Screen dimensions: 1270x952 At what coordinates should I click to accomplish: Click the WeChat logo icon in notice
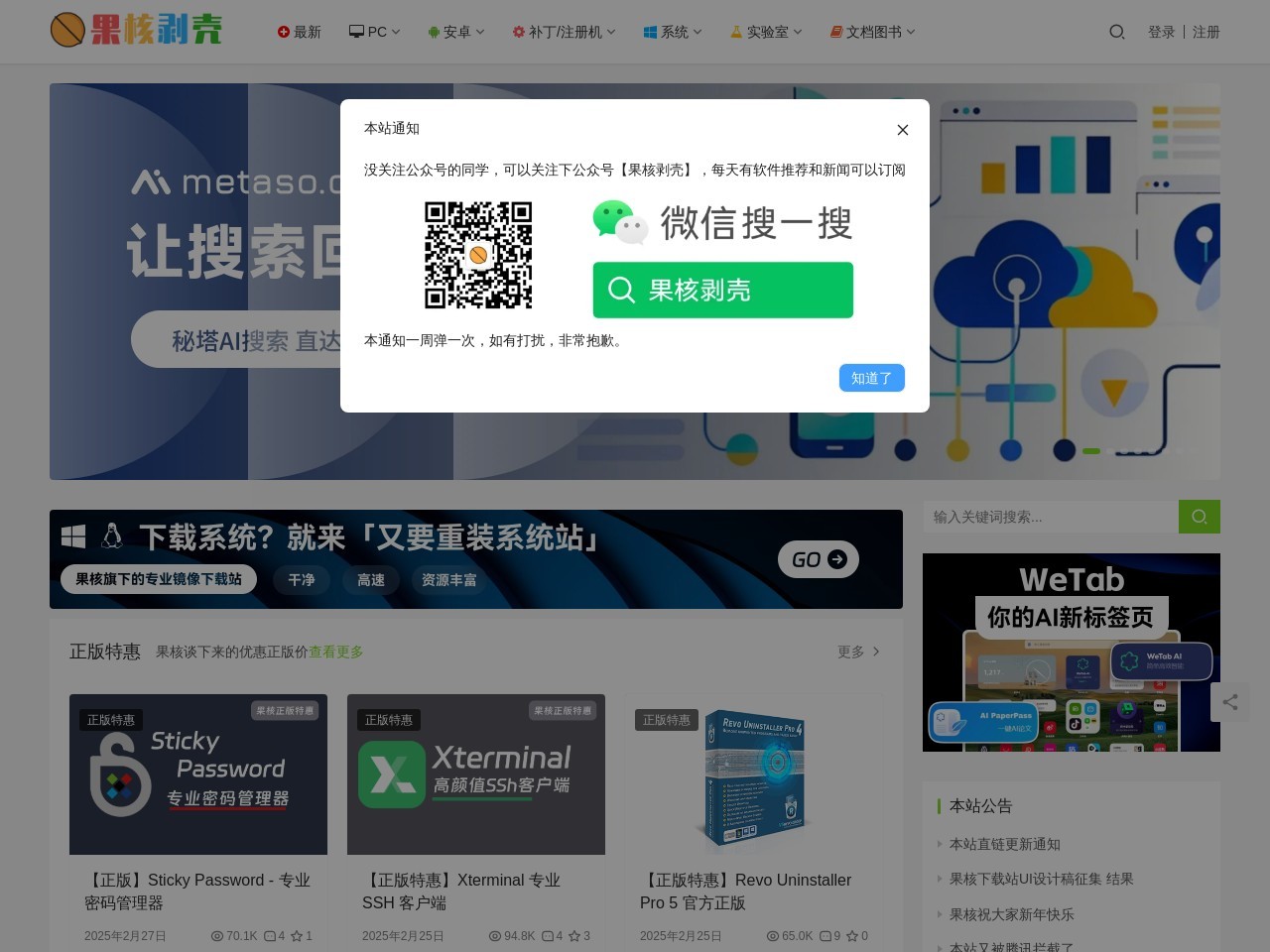620,222
